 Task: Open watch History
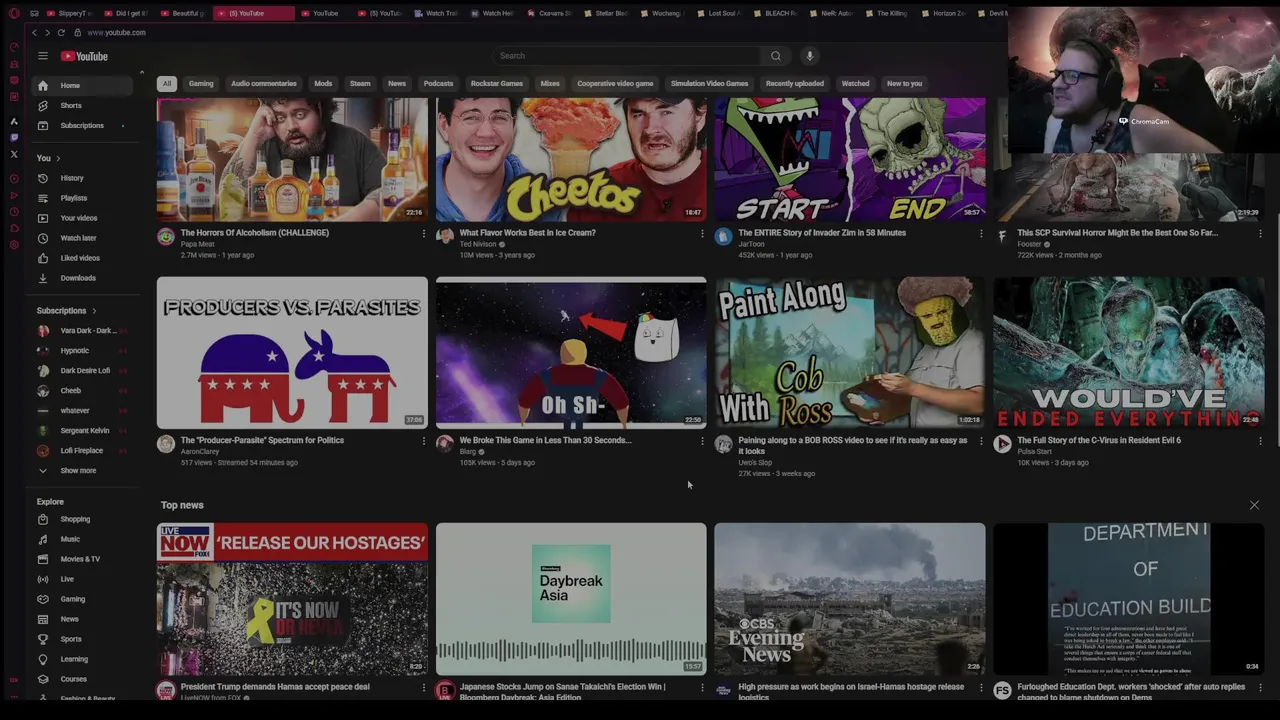coord(80,178)
